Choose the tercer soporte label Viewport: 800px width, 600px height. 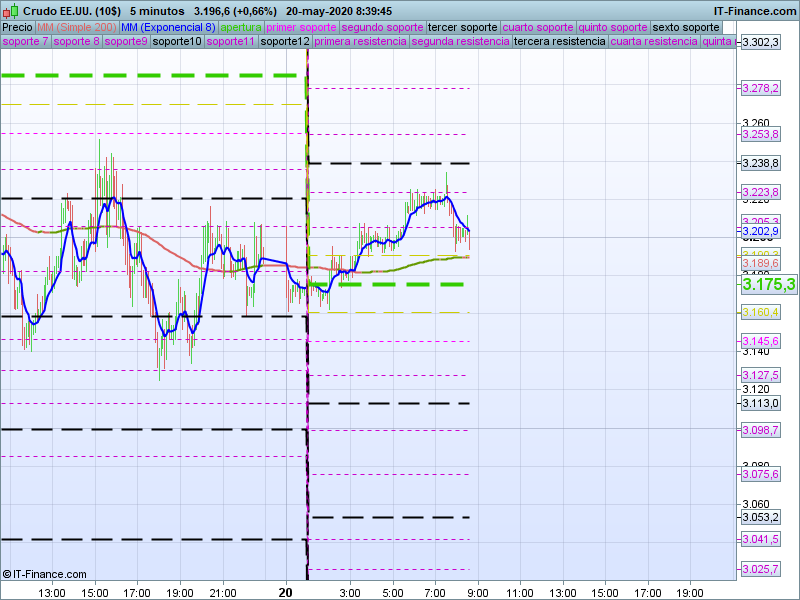click(462, 27)
